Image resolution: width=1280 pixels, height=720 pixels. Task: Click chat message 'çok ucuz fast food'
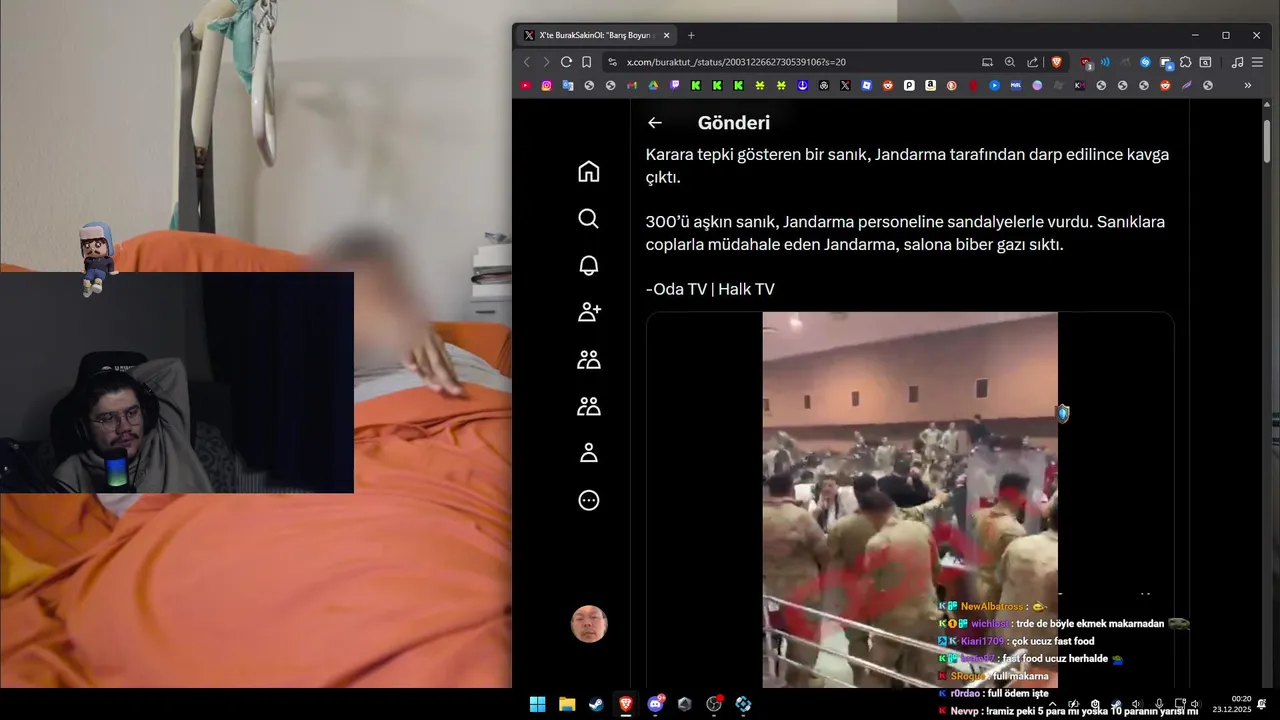pyautogui.click(x=1051, y=641)
